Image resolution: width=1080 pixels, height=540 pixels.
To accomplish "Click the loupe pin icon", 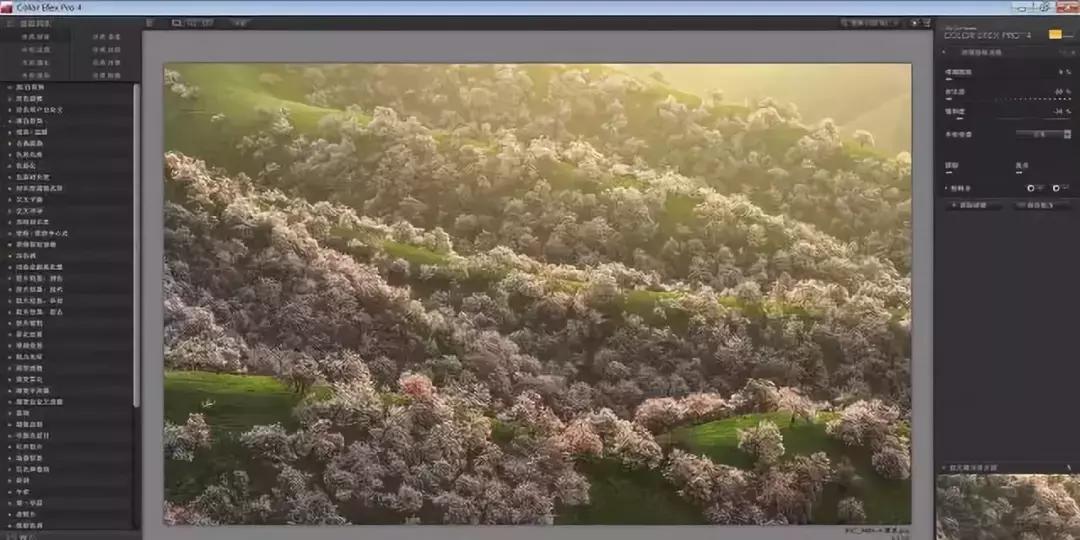I will pyautogui.click(x=1070, y=468).
